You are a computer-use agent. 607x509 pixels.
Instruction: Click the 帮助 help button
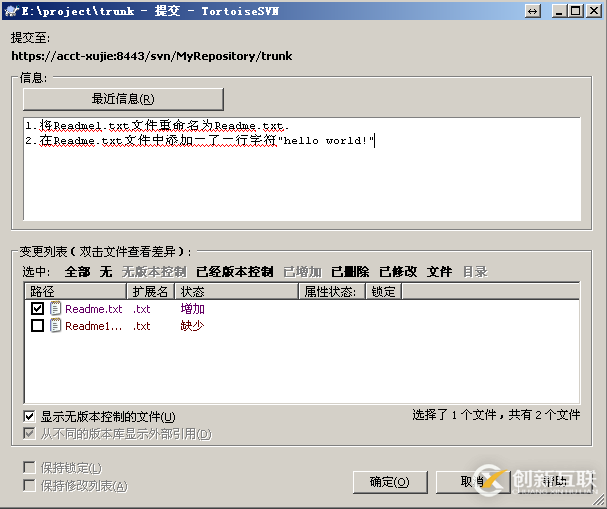coord(555,482)
